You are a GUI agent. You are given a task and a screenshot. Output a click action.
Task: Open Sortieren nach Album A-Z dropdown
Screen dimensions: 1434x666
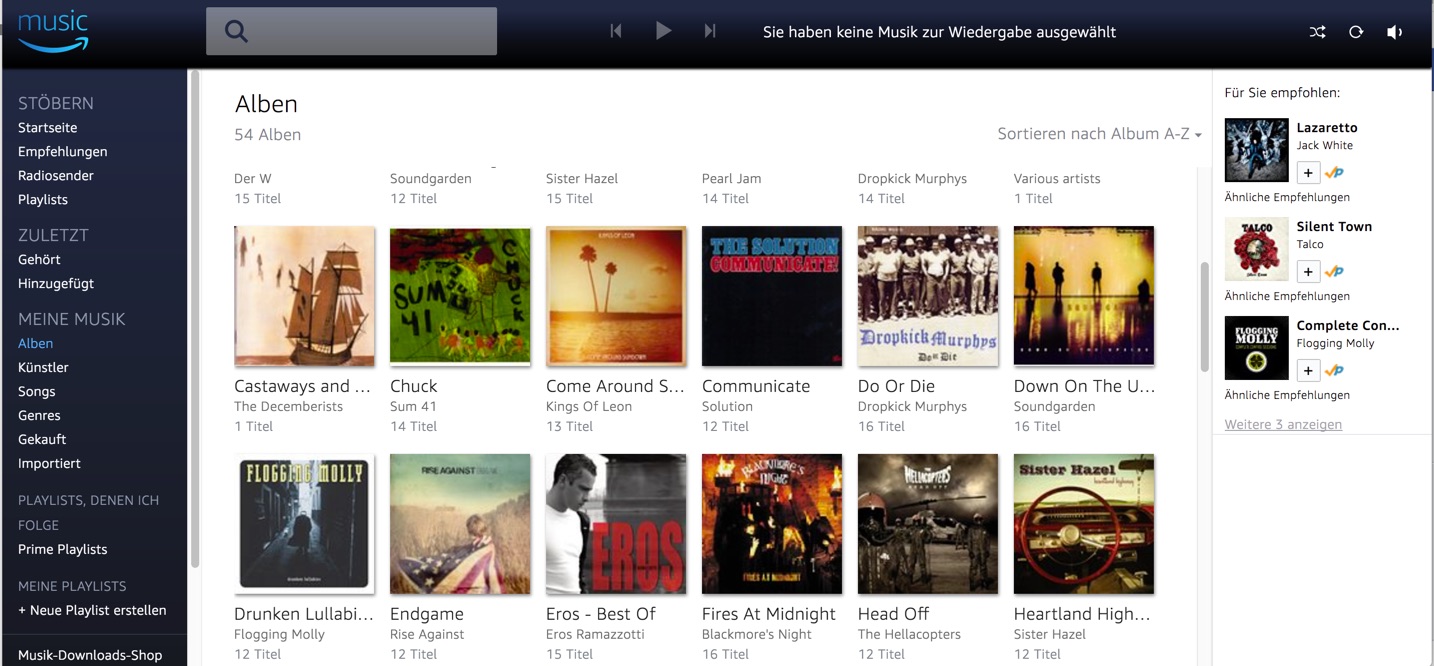pos(1099,134)
